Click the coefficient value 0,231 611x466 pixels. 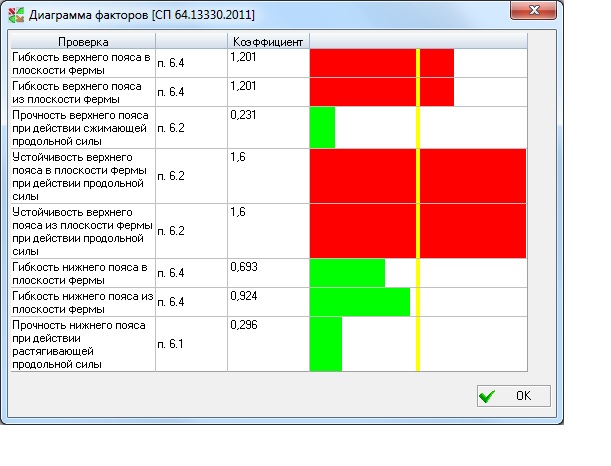coord(243,116)
